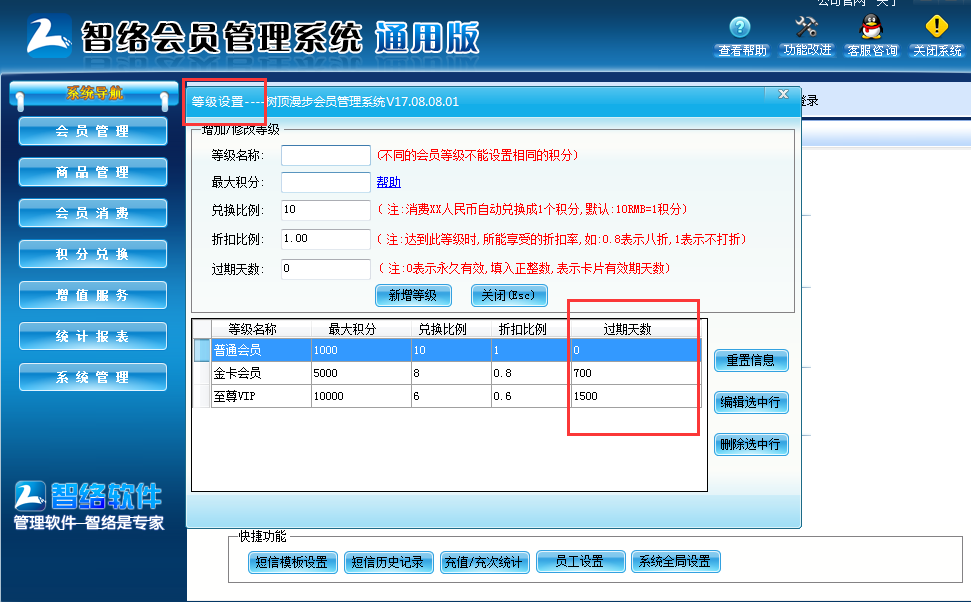This screenshot has height=602, width=971.
Task: Click the 过期天数 input field
Action: [326, 269]
